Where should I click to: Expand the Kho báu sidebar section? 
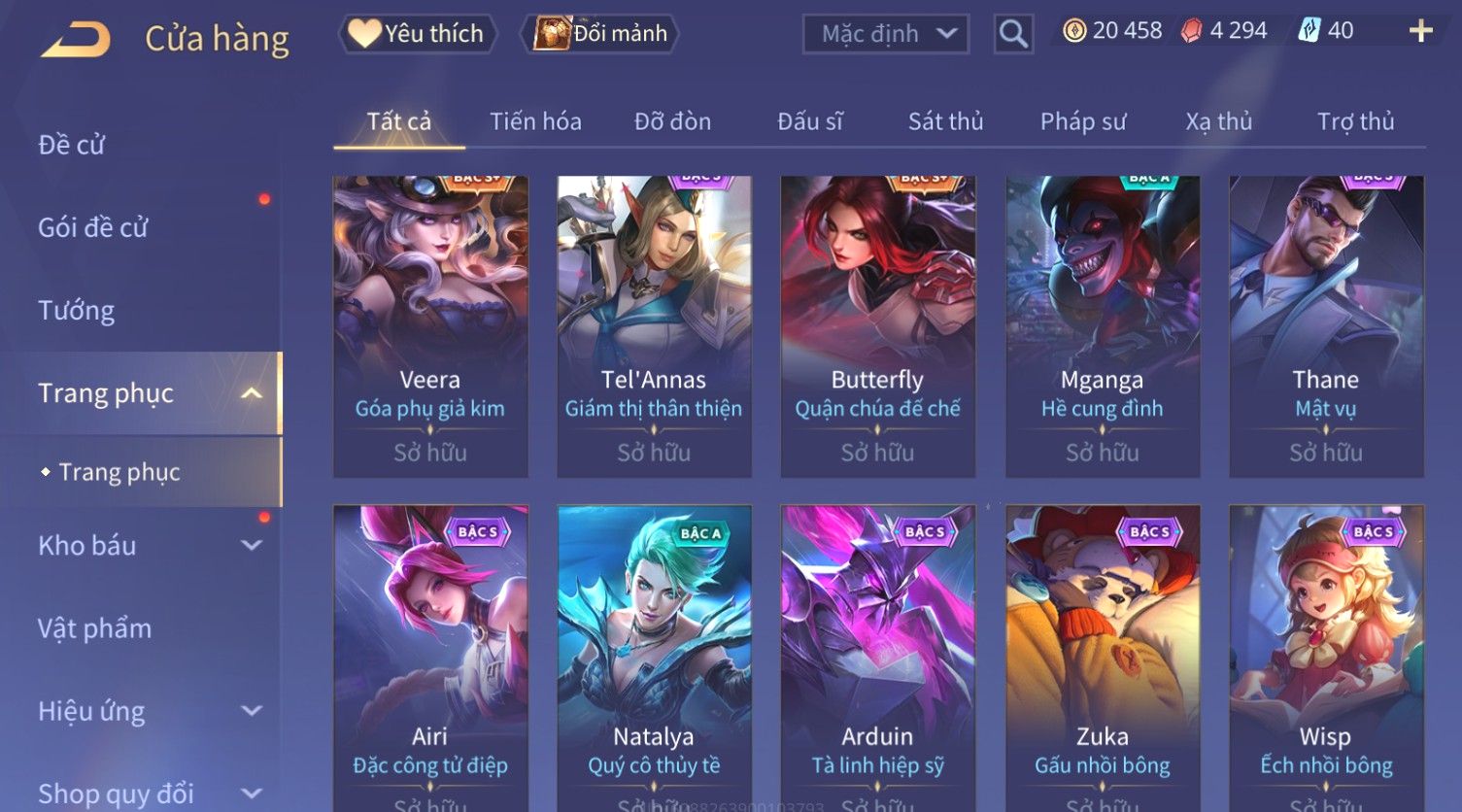(252, 546)
